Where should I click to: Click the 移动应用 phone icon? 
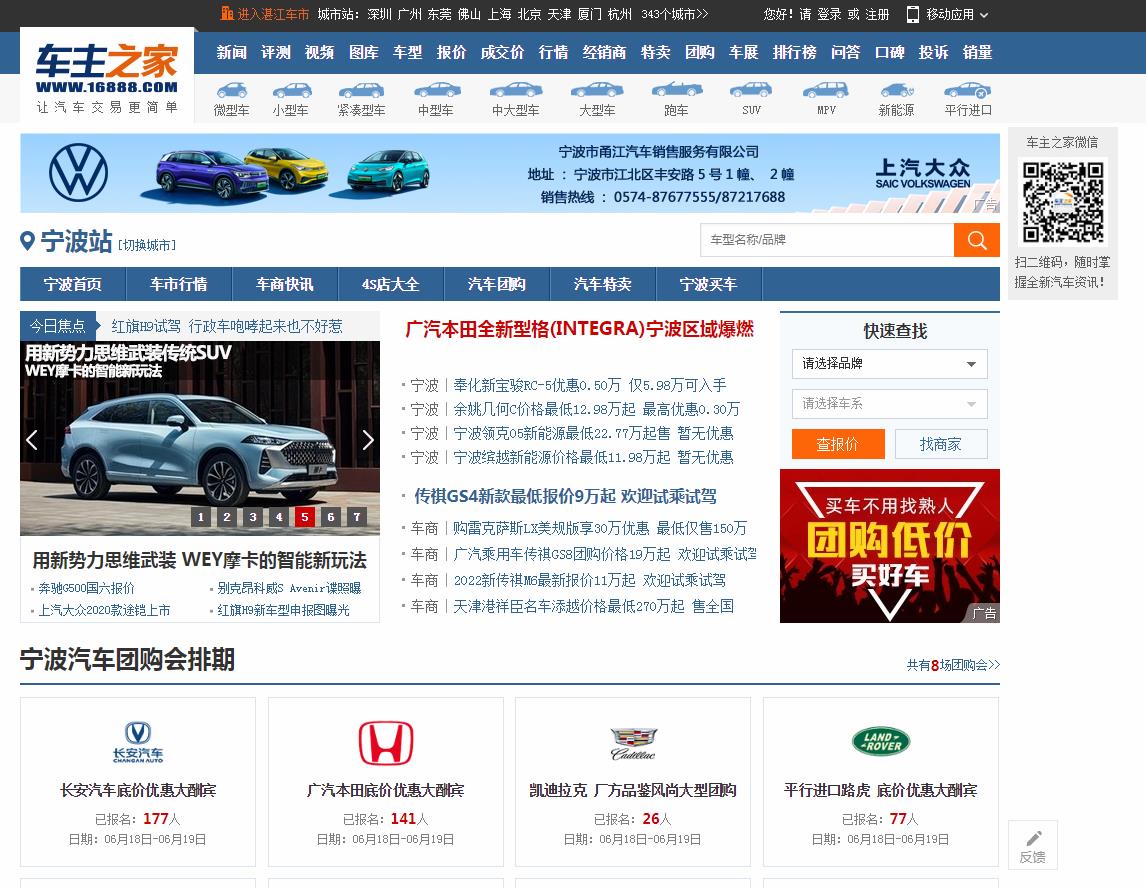click(x=913, y=14)
